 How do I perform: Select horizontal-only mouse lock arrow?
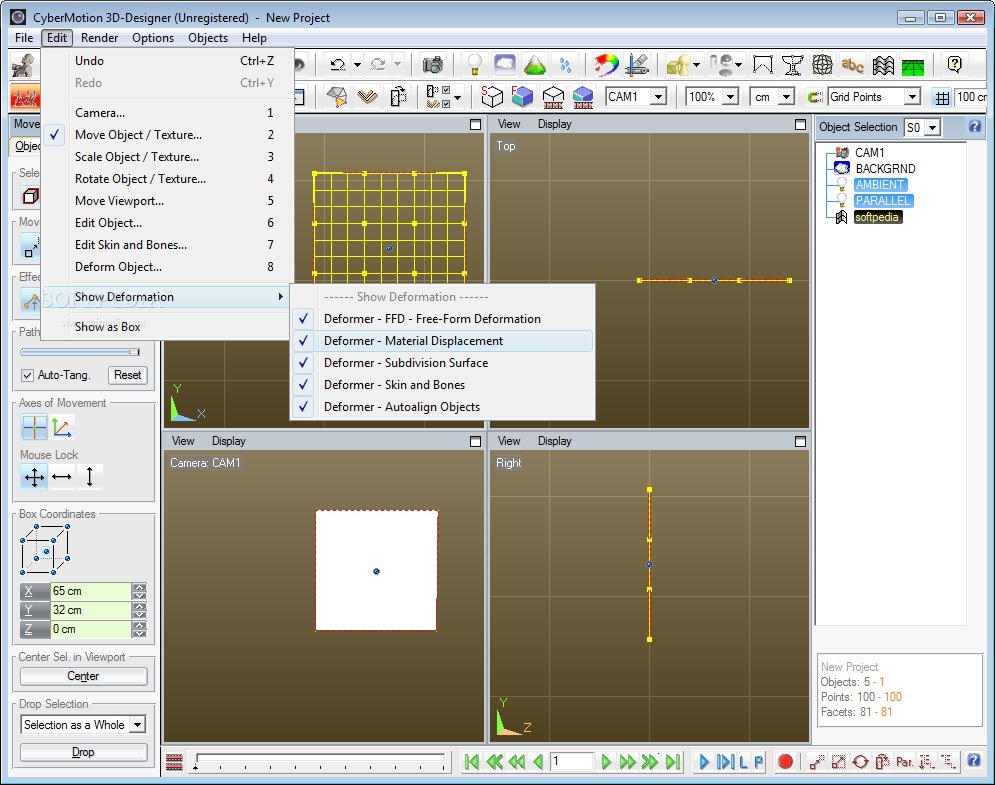tap(62, 478)
